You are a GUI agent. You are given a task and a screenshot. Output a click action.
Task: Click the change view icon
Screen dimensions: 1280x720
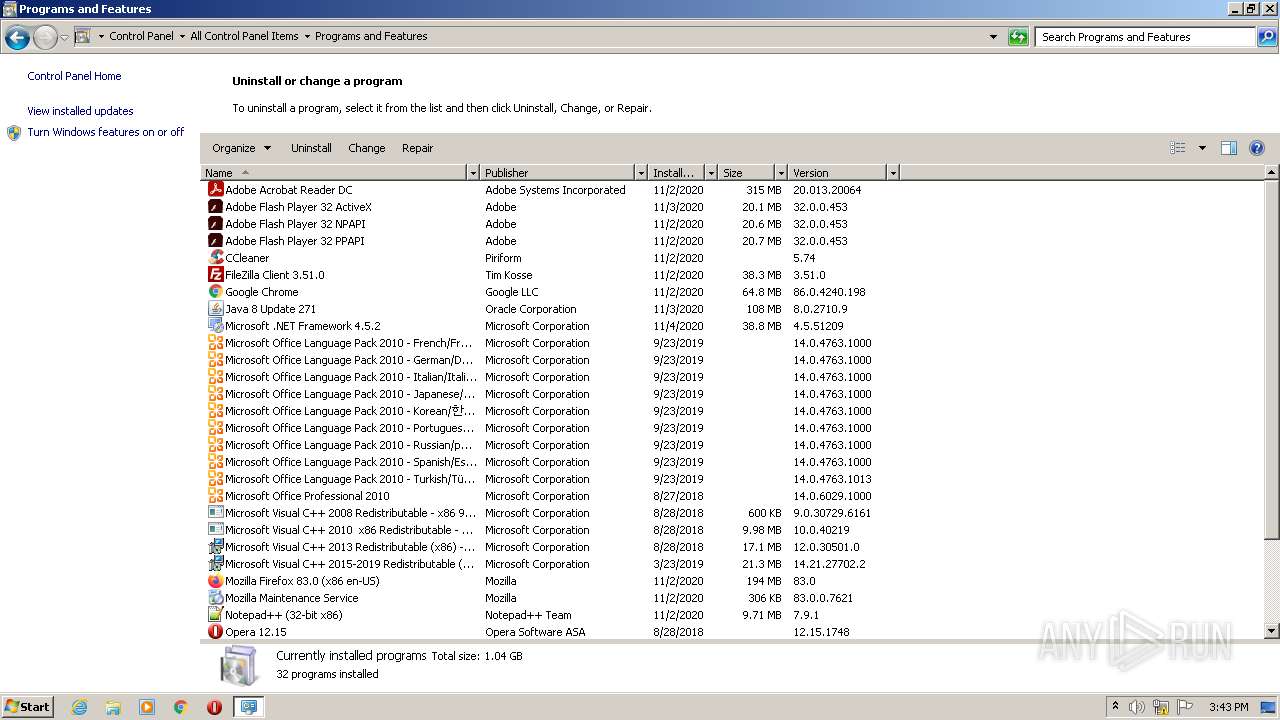point(1178,148)
